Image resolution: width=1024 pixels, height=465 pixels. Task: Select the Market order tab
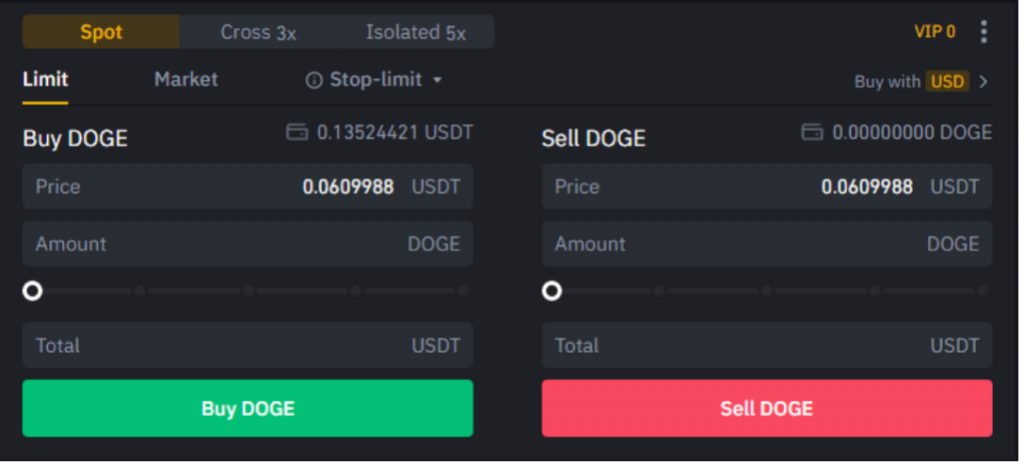click(186, 80)
